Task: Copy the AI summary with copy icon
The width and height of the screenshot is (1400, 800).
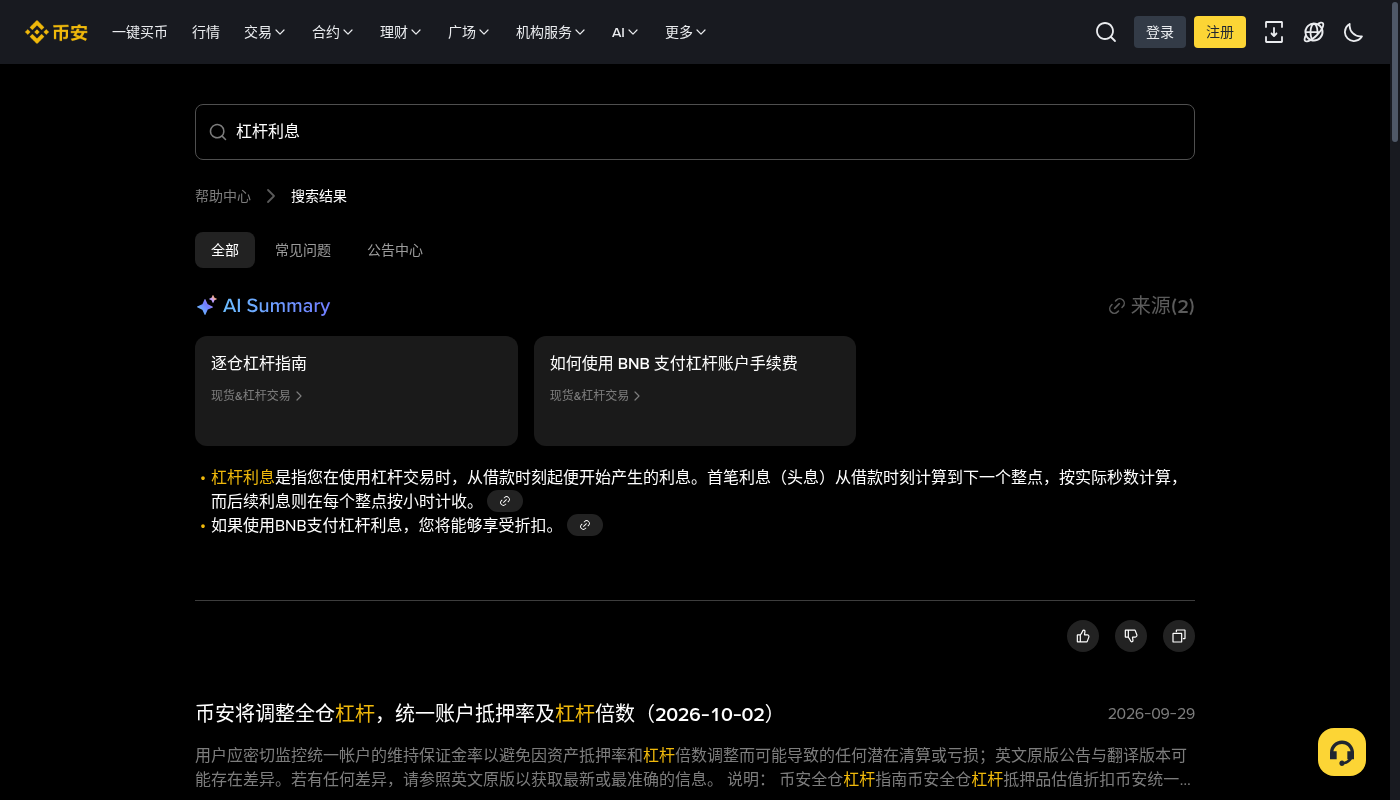Action: (x=1179, y=636)
